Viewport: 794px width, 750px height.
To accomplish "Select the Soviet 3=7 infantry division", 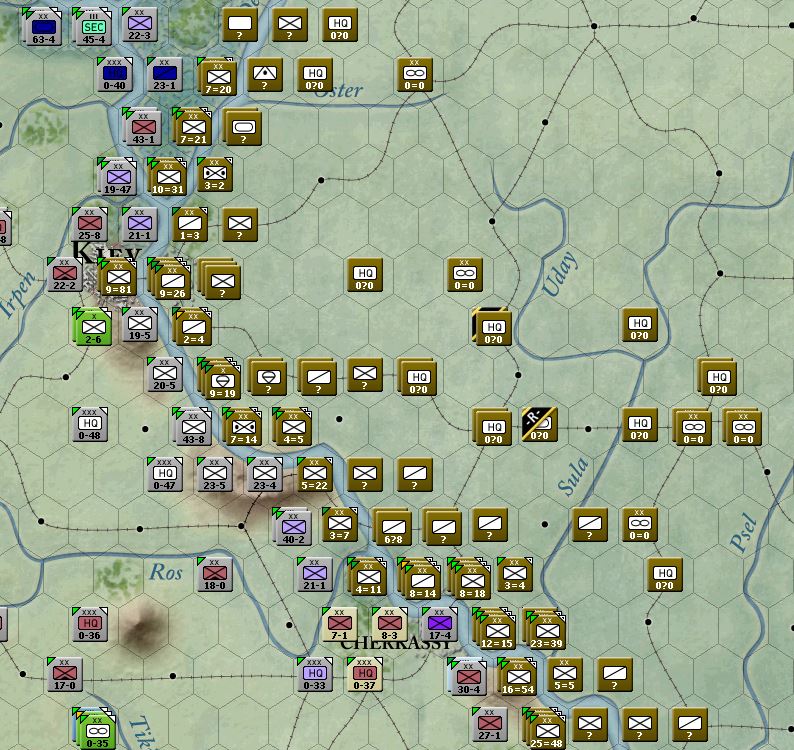I will point(339,524).
